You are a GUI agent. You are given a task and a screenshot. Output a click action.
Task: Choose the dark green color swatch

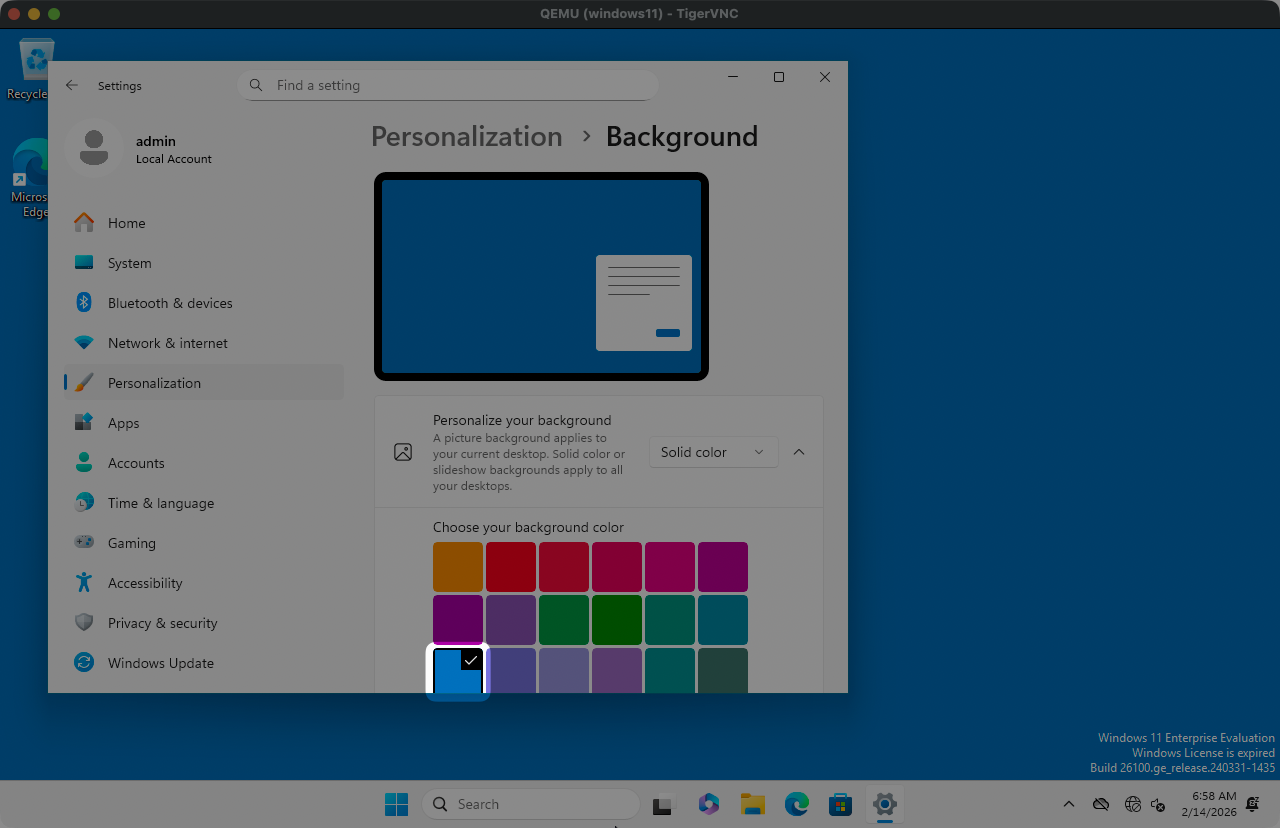coord(617,620)
